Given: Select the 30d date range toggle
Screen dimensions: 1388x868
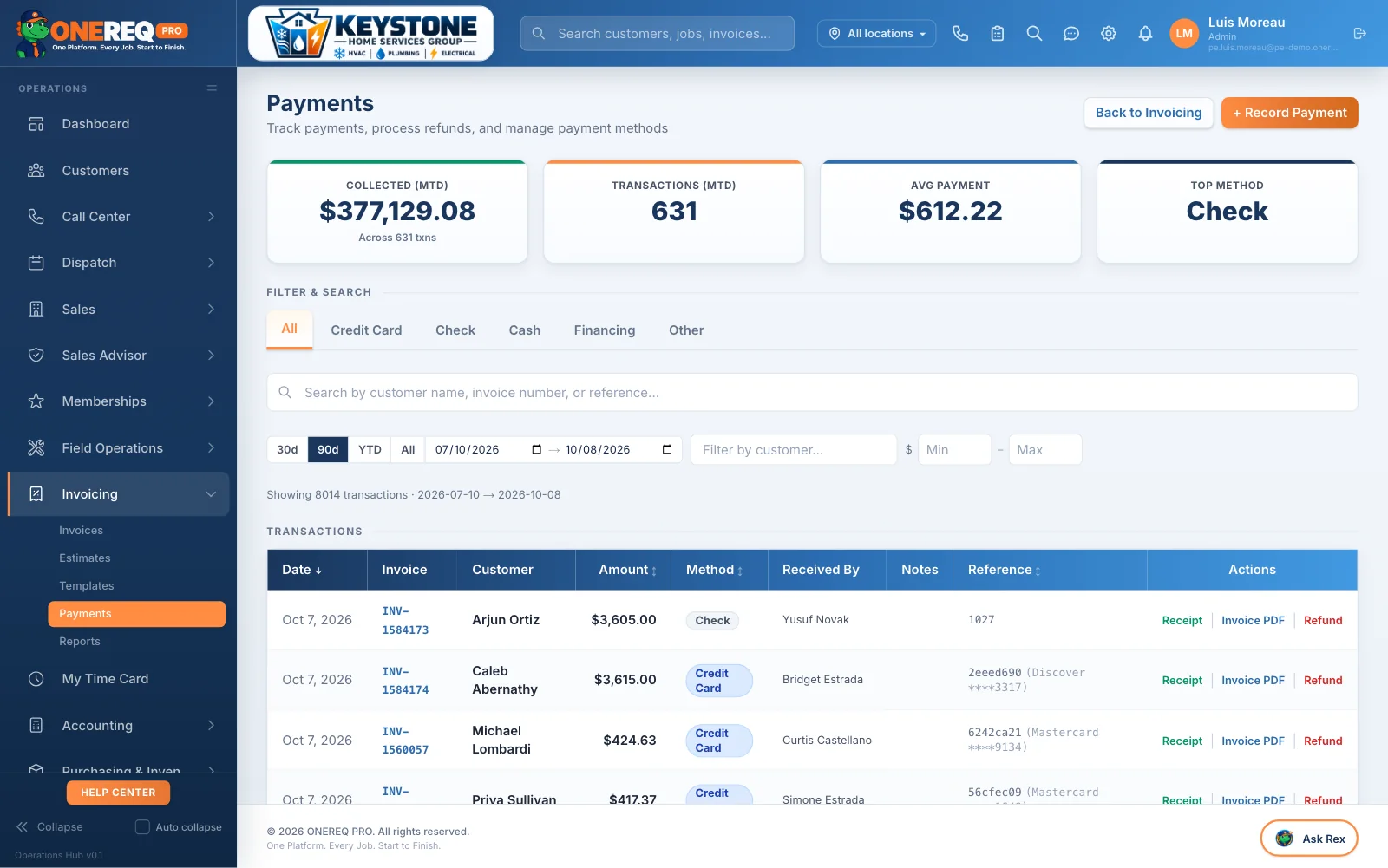Looking at the screenshot, I should [287, 449].
